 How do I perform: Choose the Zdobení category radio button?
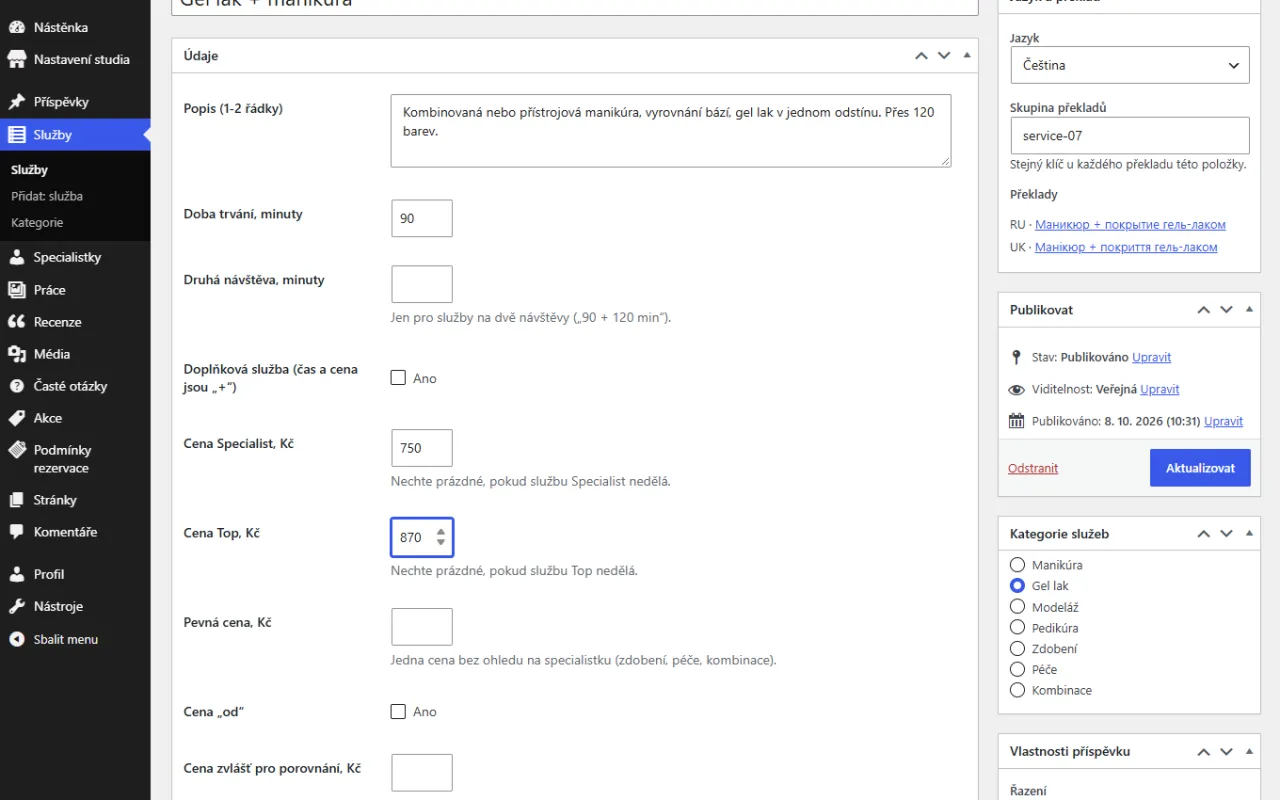(1018, 649)
